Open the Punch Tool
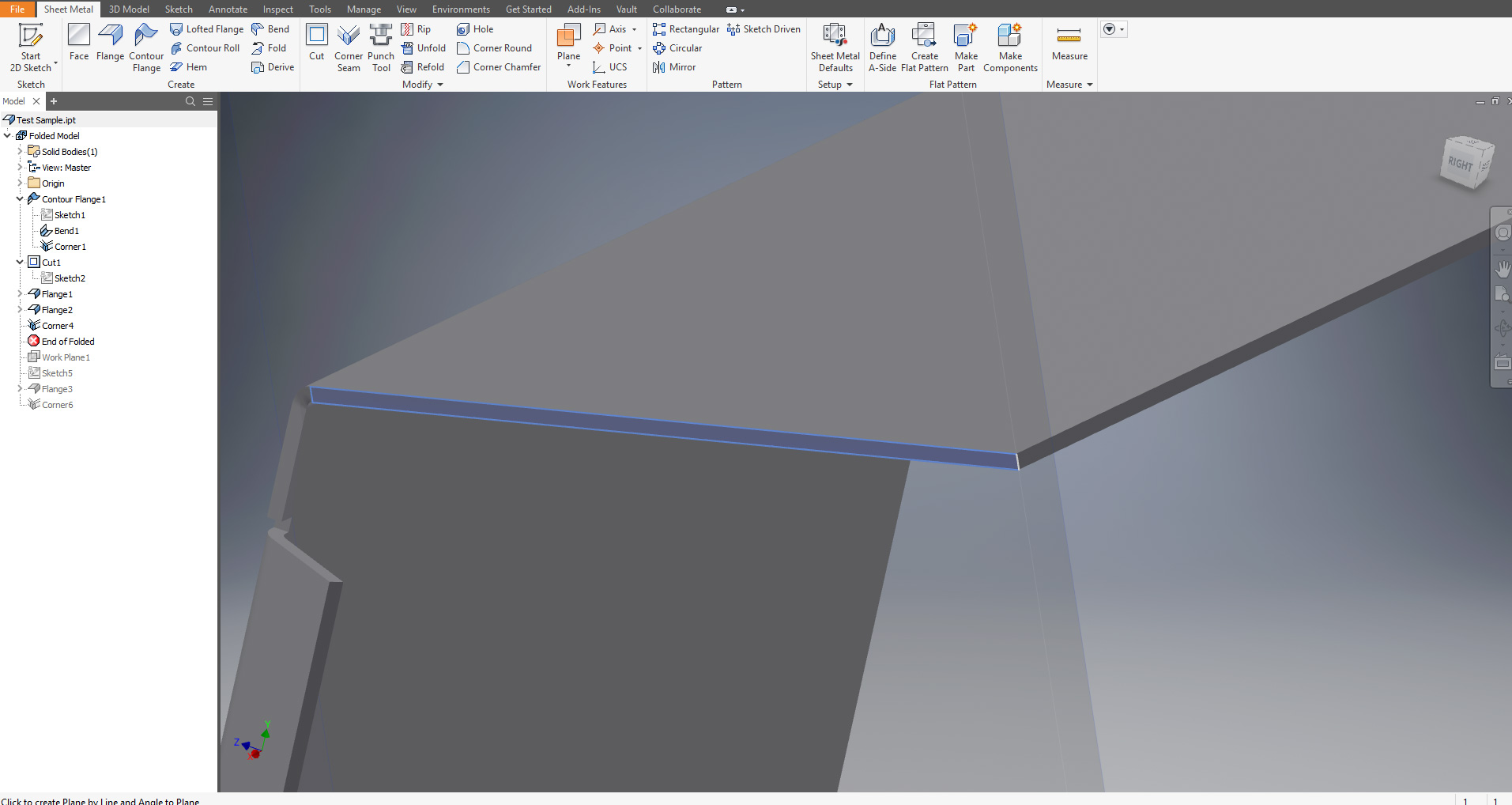The image size is (1512, 805). pos(381,47)
